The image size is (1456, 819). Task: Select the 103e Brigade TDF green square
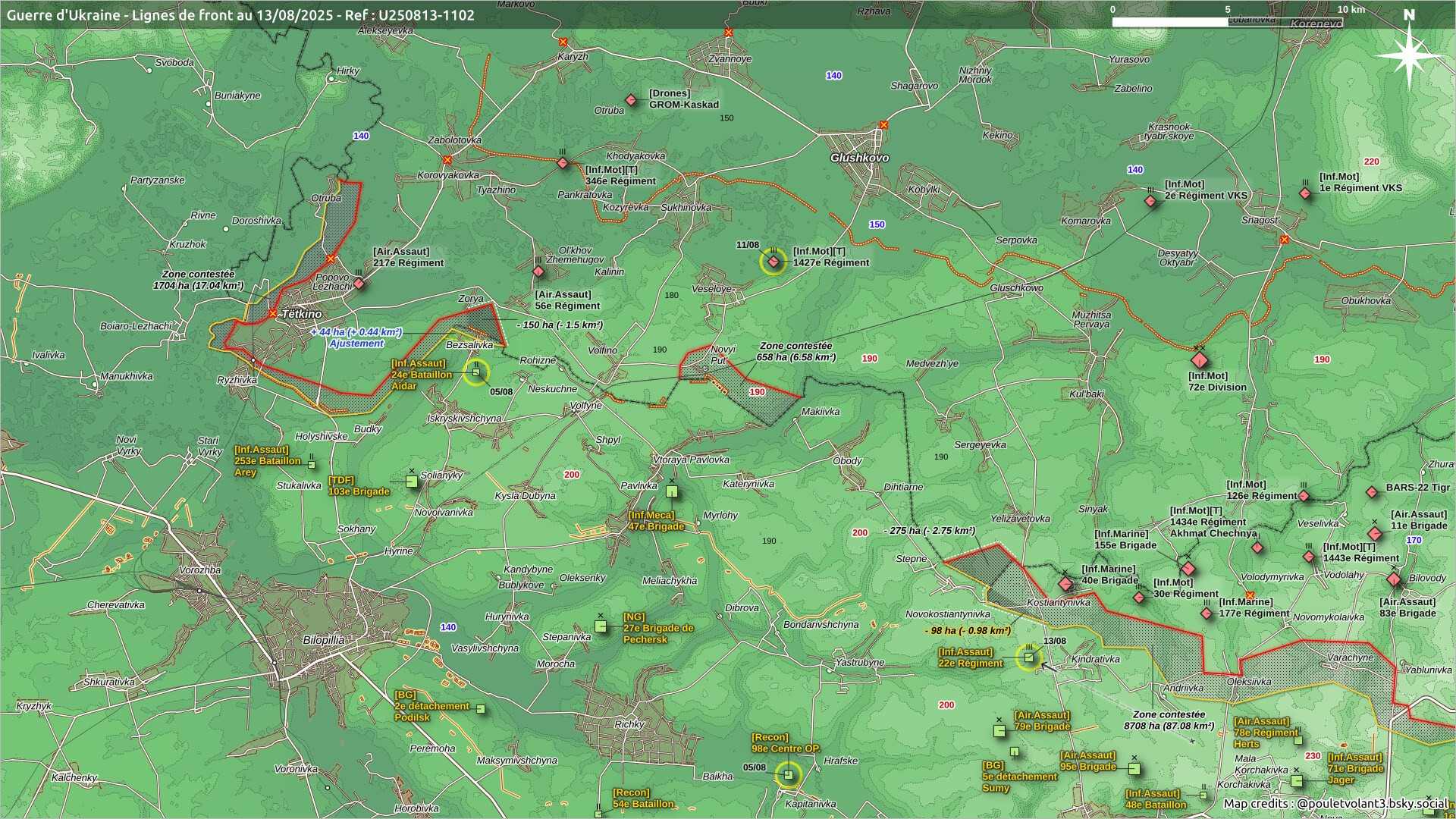[x=412, y=481]
